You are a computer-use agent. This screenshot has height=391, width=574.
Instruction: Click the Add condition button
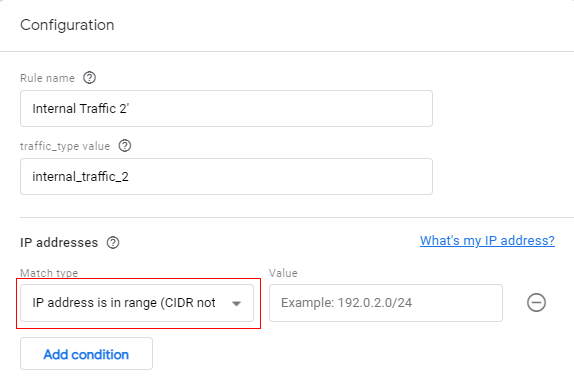coord(86,354)
